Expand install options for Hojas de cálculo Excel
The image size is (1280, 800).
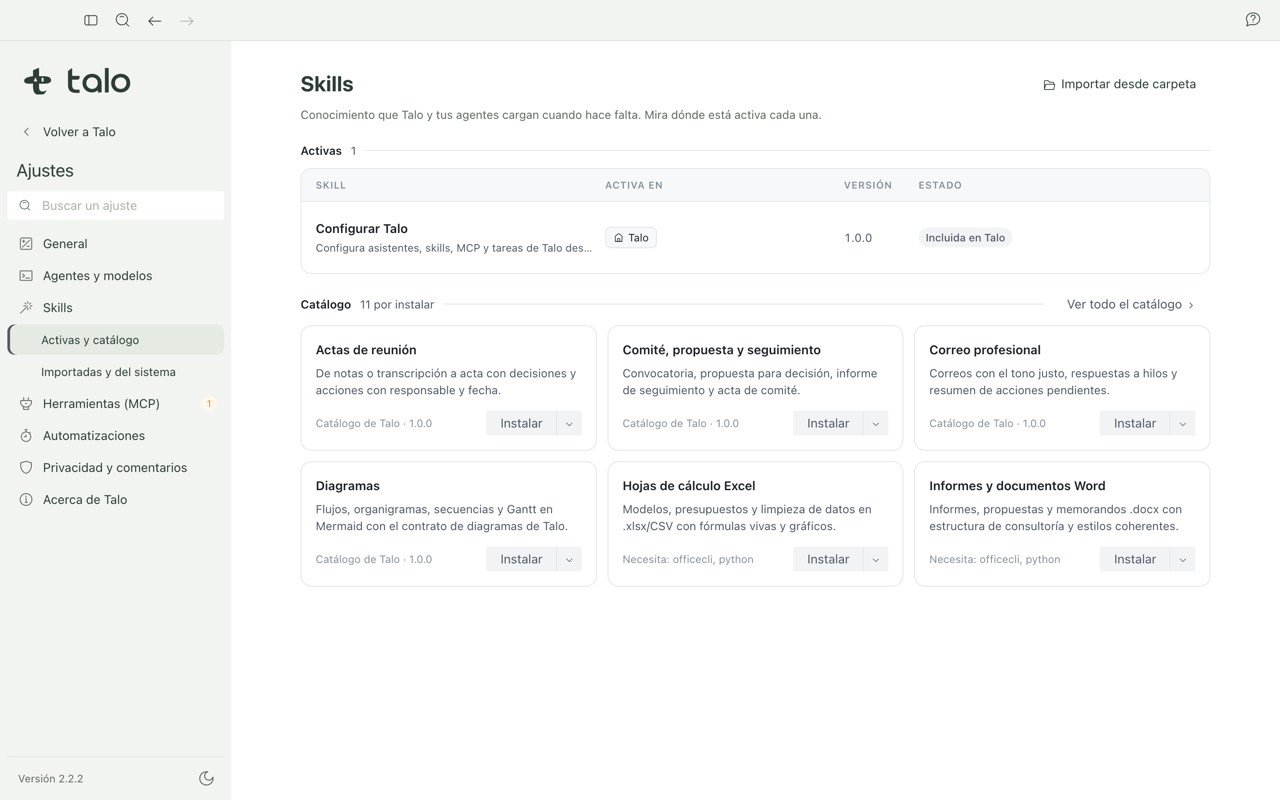pos(876,559)
